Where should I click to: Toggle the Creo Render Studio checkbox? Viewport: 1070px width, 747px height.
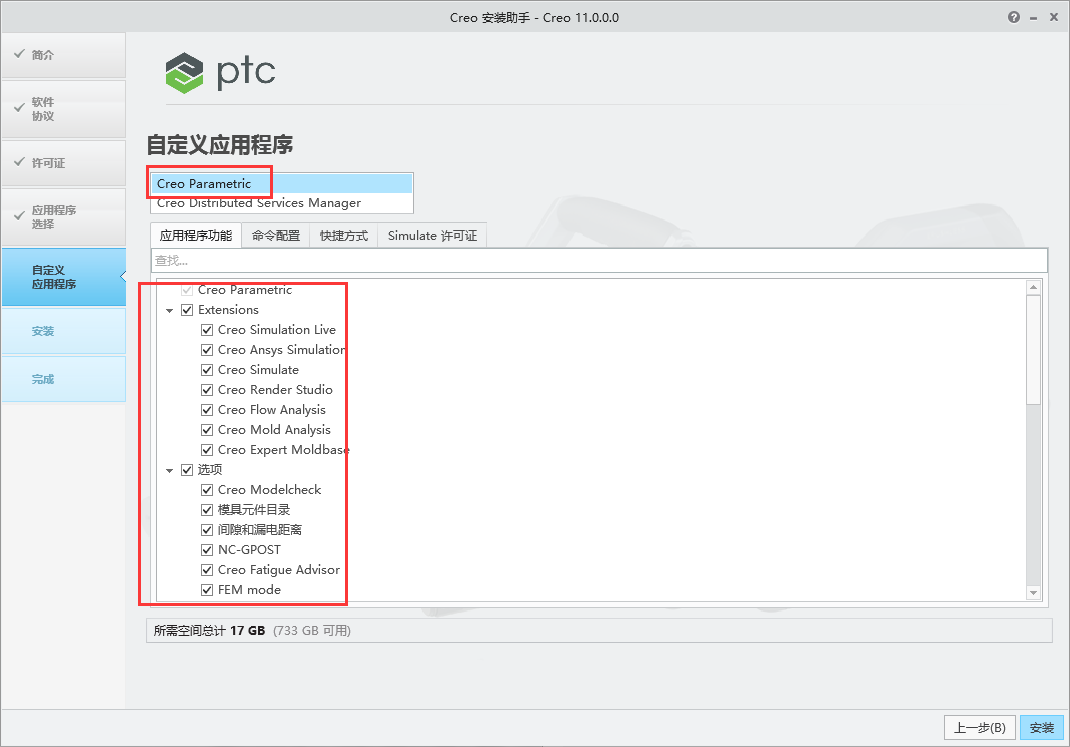point(207,389)
